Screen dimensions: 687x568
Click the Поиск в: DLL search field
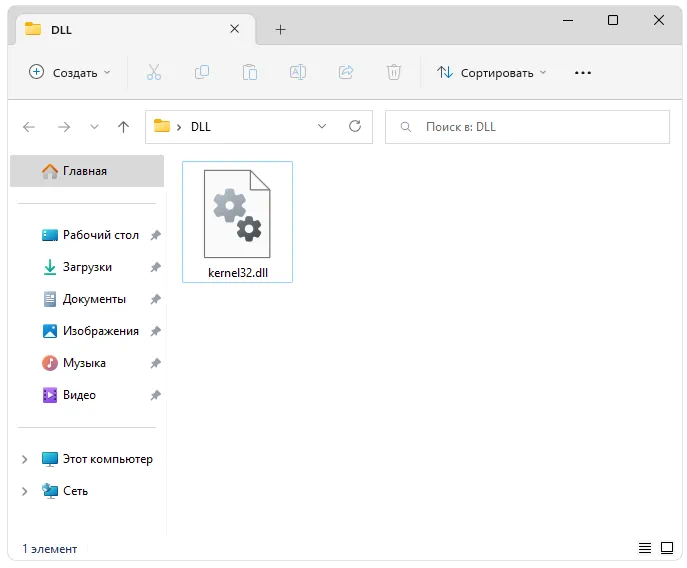coord(527,127)
